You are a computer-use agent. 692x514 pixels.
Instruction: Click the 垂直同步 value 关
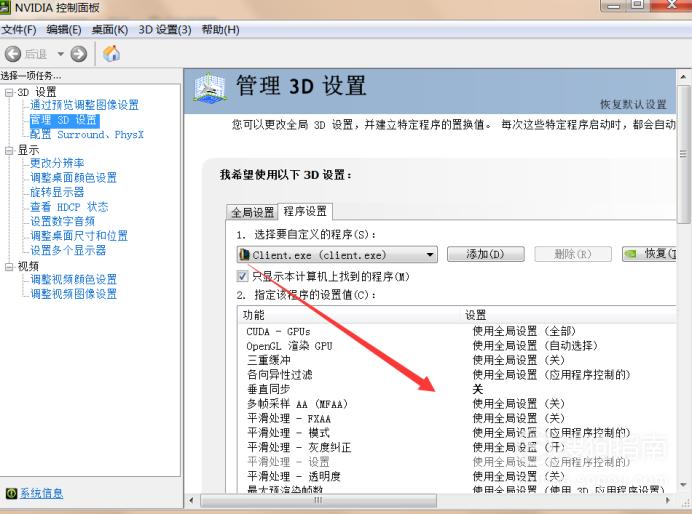478,390
